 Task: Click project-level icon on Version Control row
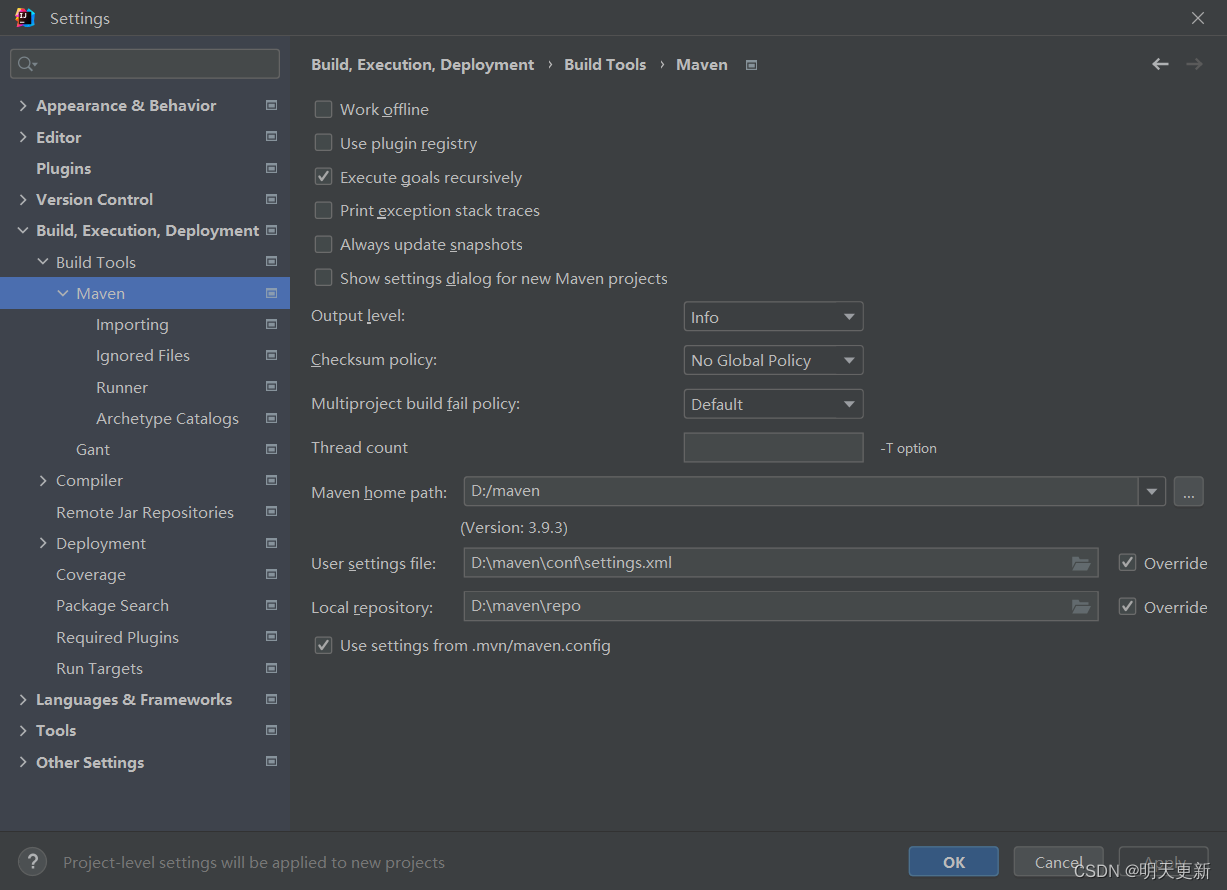point(271,199)
